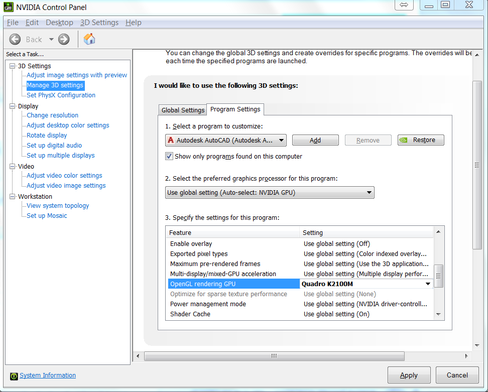This screenshot has height=392, width=488.
Task: Click the Apply button
Action: [x=409, y=375]
